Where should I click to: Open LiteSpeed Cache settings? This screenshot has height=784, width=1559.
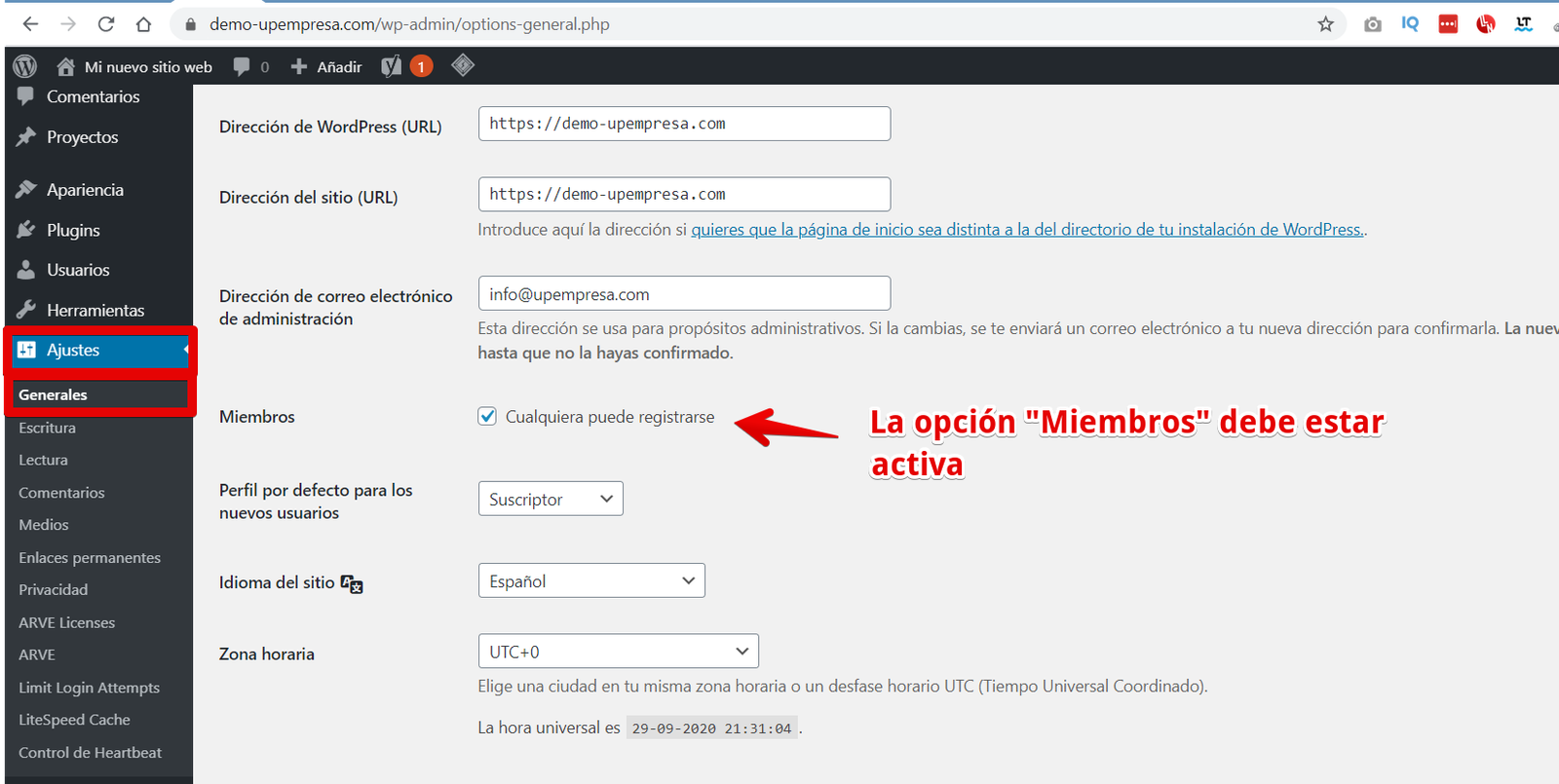pos(75,720)
